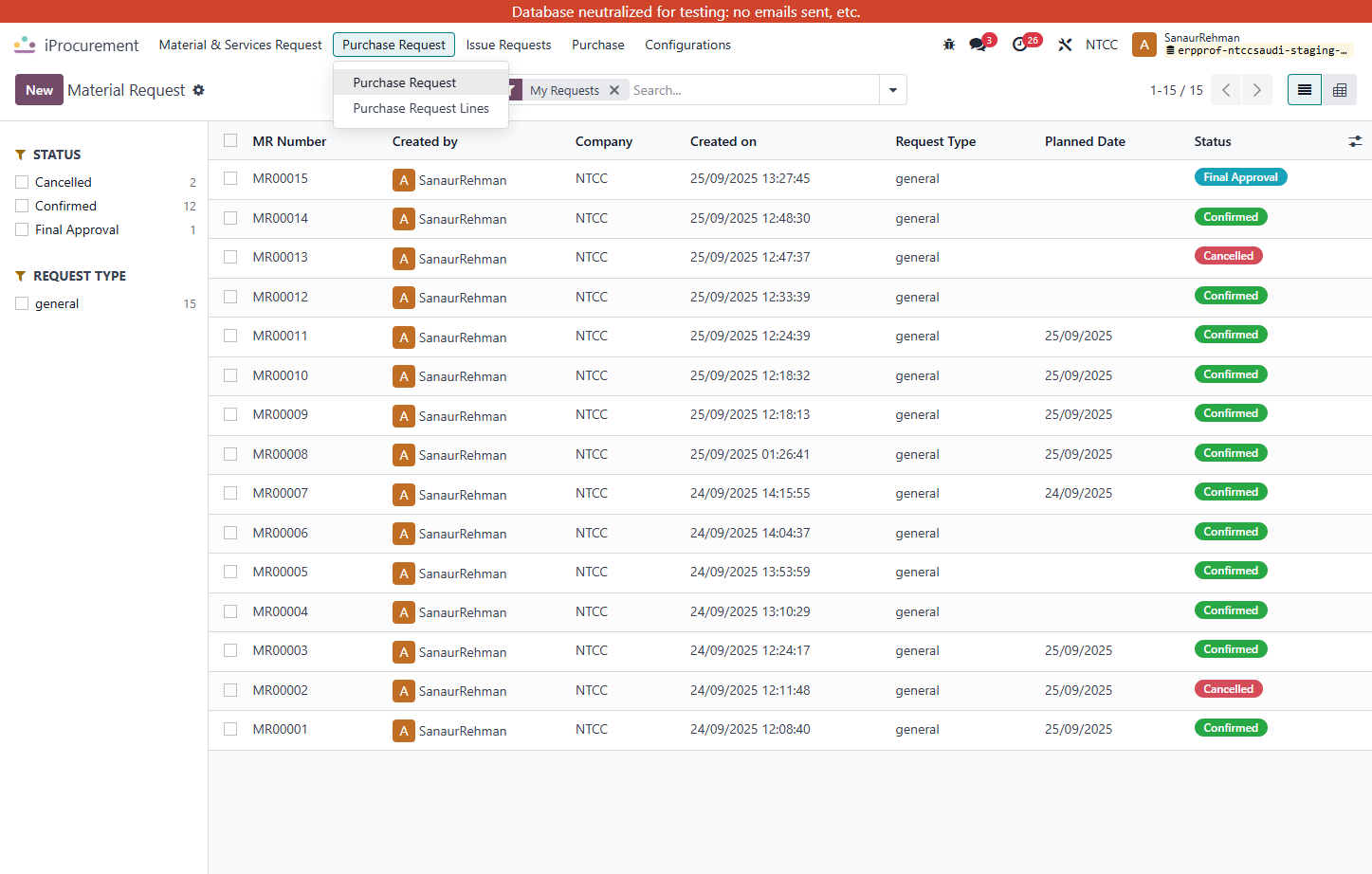
Task: Tick the Cancelled status filter checkbox
Action: (22, 182)
